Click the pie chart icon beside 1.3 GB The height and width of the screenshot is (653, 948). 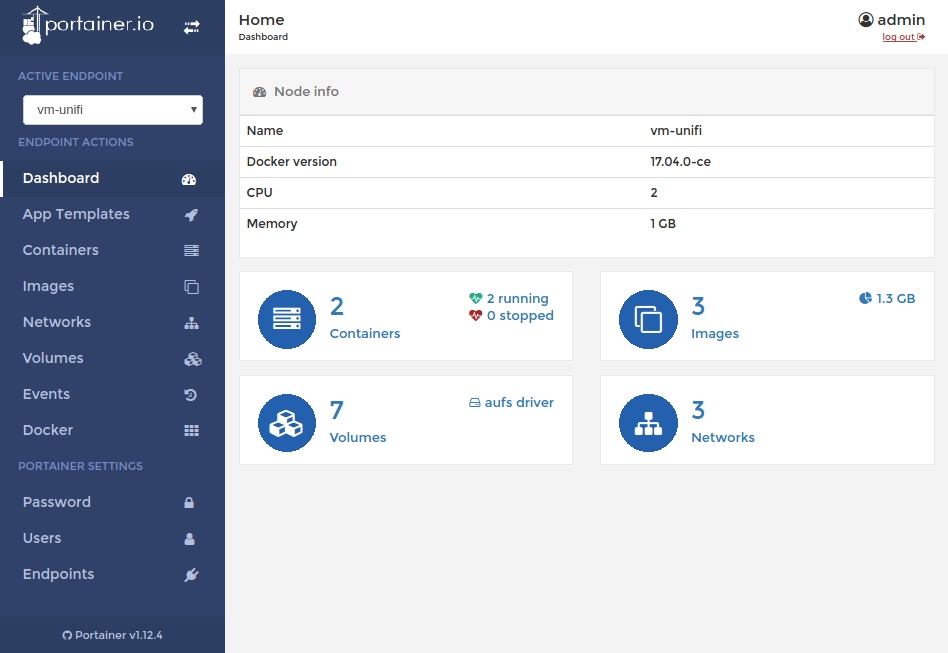865,298
